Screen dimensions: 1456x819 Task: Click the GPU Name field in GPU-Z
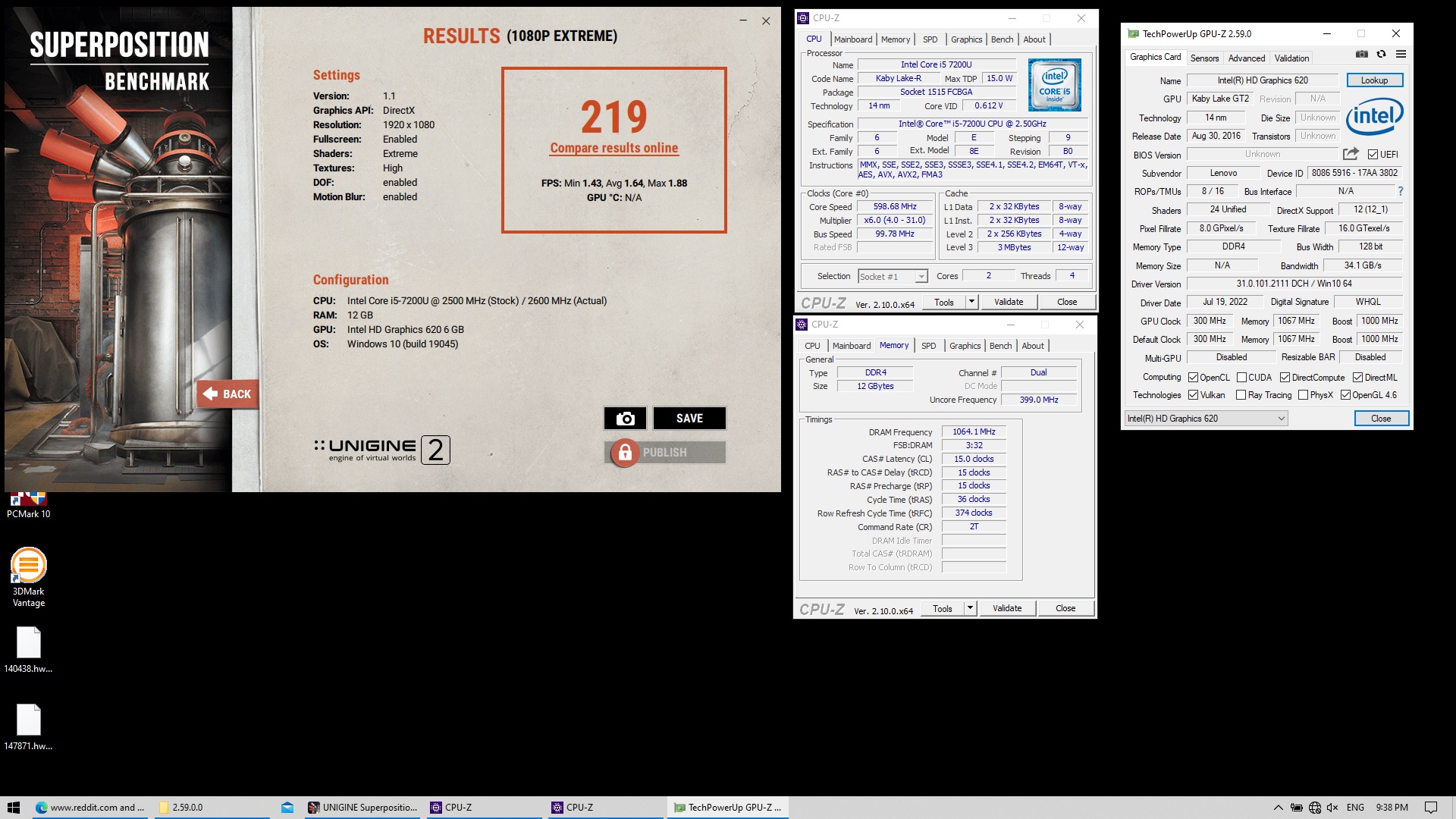click(1263, 80)
